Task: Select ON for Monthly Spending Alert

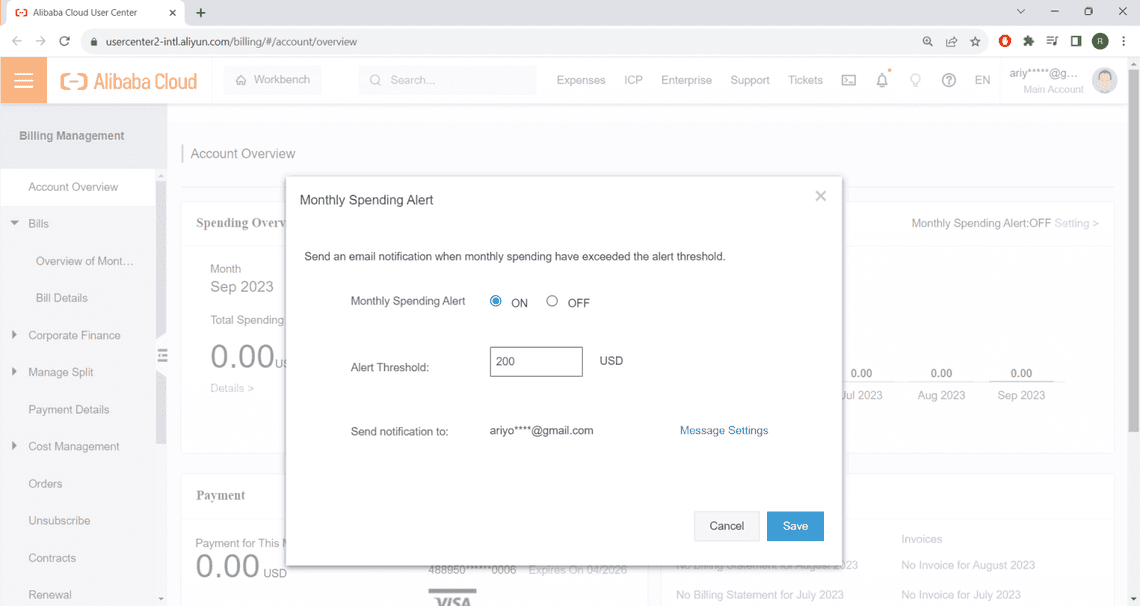Action: click(x=496, y=301)
